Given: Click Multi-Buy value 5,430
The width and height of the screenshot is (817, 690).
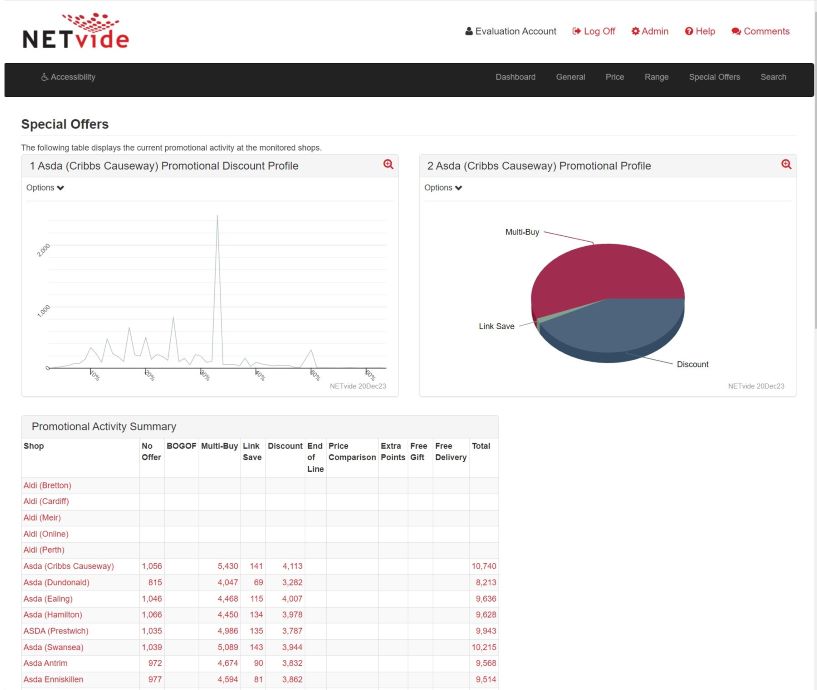Looking at the screenshot, I should pos(228,566).
